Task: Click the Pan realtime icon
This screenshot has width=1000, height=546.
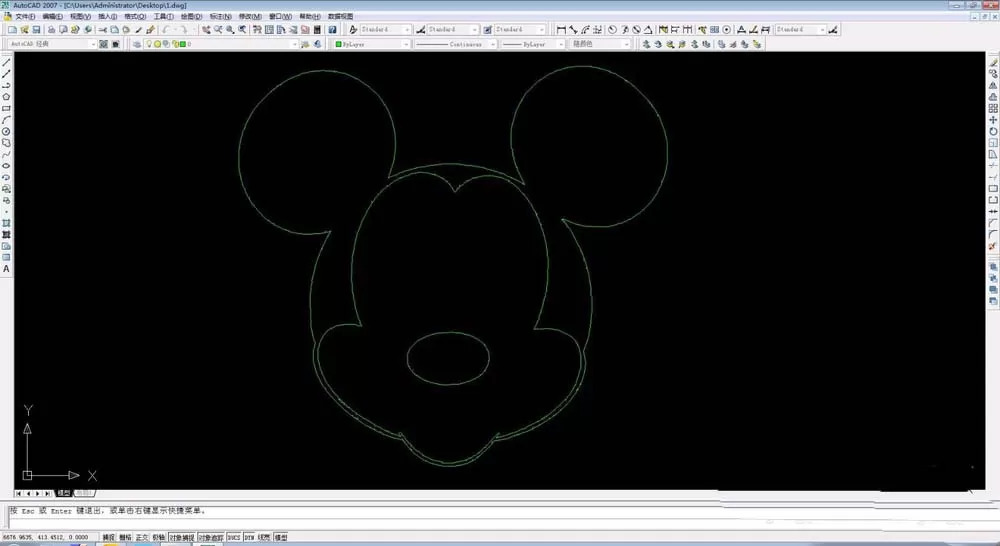Action: point(206,29)
